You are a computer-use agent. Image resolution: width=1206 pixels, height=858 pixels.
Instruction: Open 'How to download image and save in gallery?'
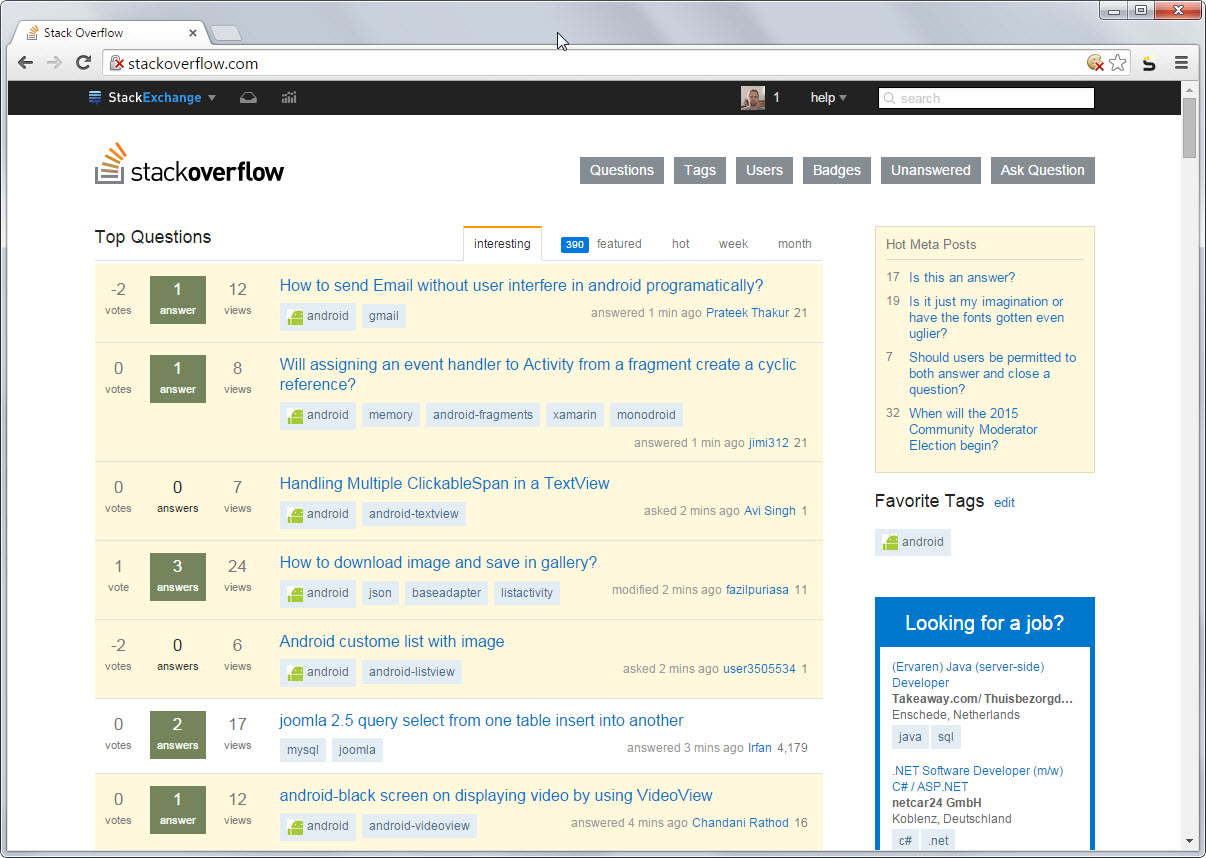click(438, 563)
